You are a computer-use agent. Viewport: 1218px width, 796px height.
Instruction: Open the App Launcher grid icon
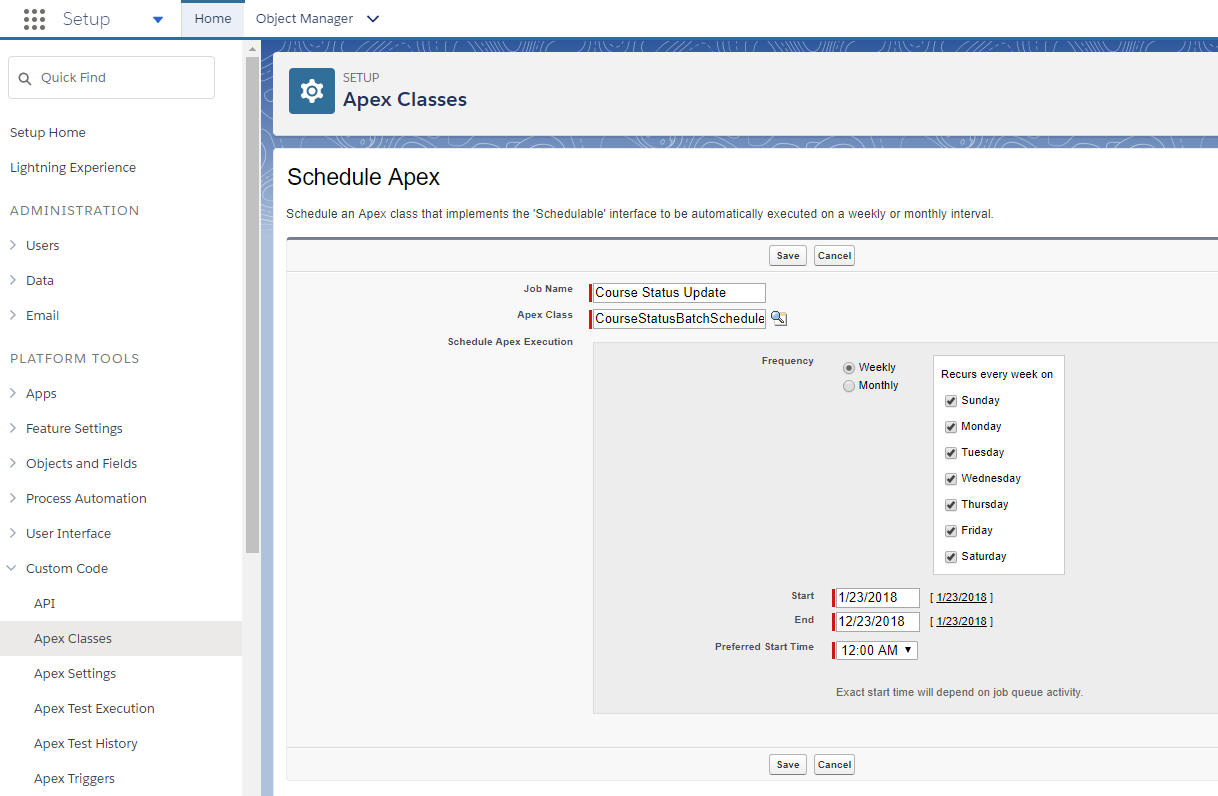(x=34, y=19)
